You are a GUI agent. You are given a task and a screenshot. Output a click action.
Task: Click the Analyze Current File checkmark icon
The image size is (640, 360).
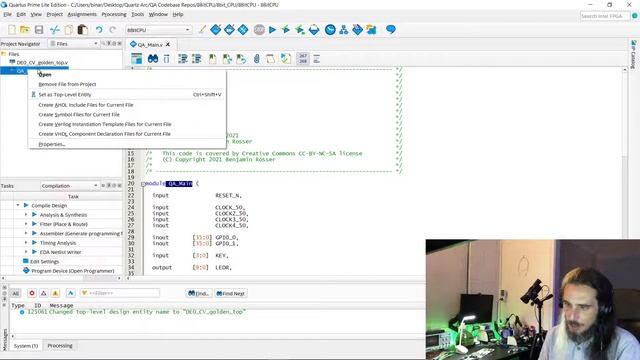pyautogui.click(x=286, y=59)
